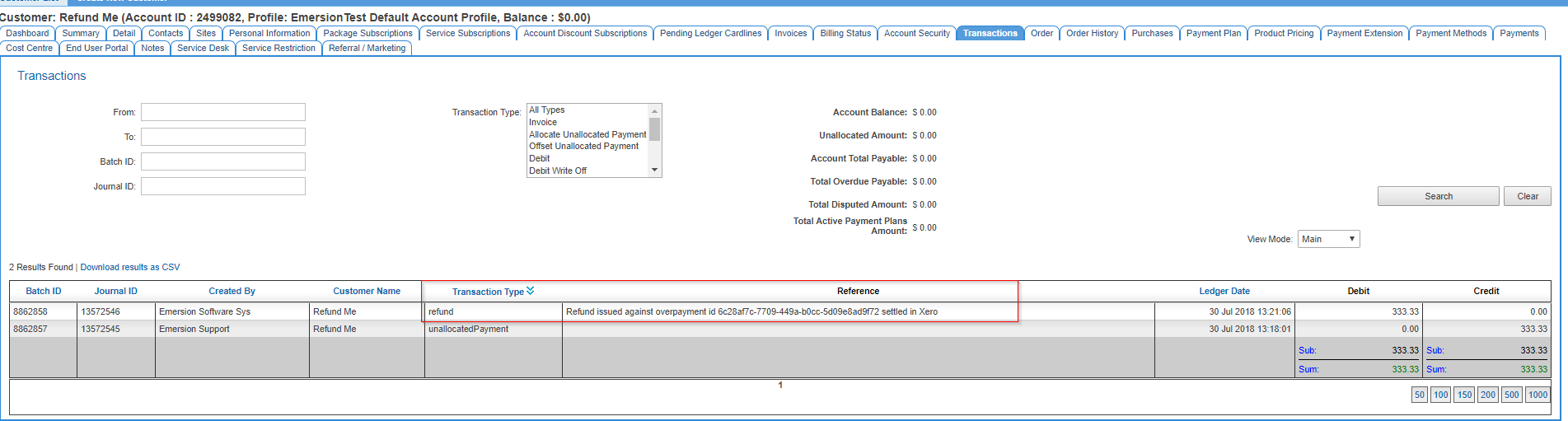Image resolution: width=1568 pixels, height=421 pixels.
Task: Focus the Batch ID input field
Action: pos(222,161)
